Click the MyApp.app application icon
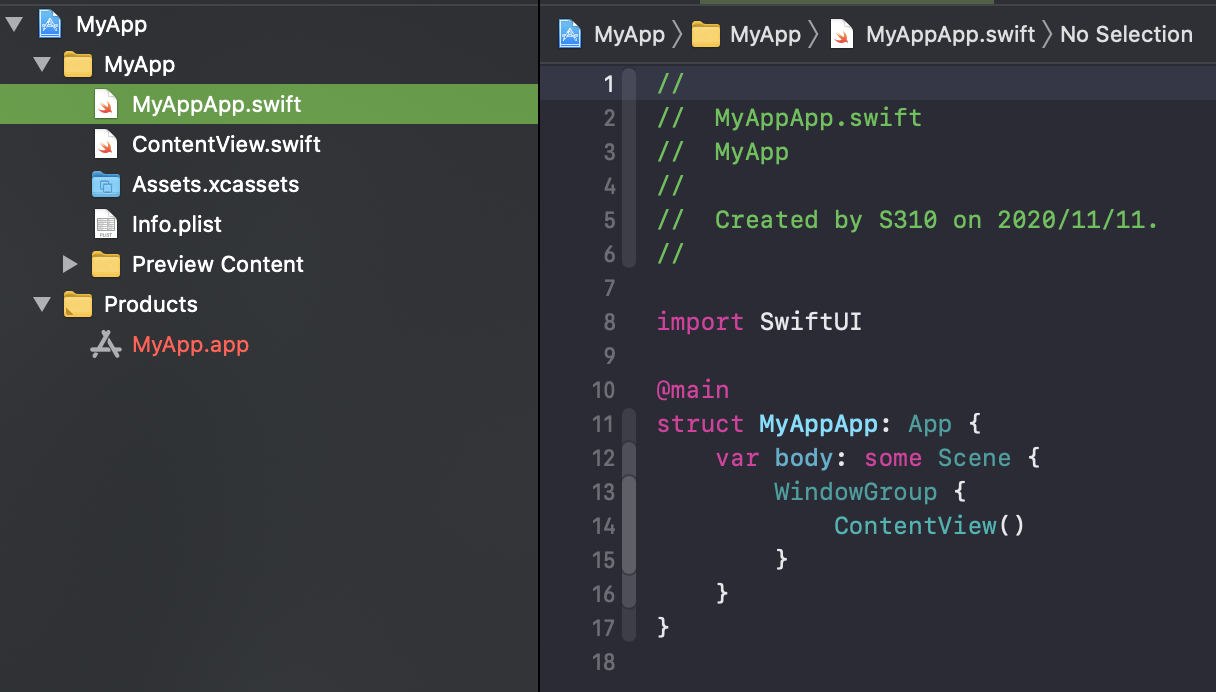The height and width of the screenshot is (692, 1216). [105, 344]
